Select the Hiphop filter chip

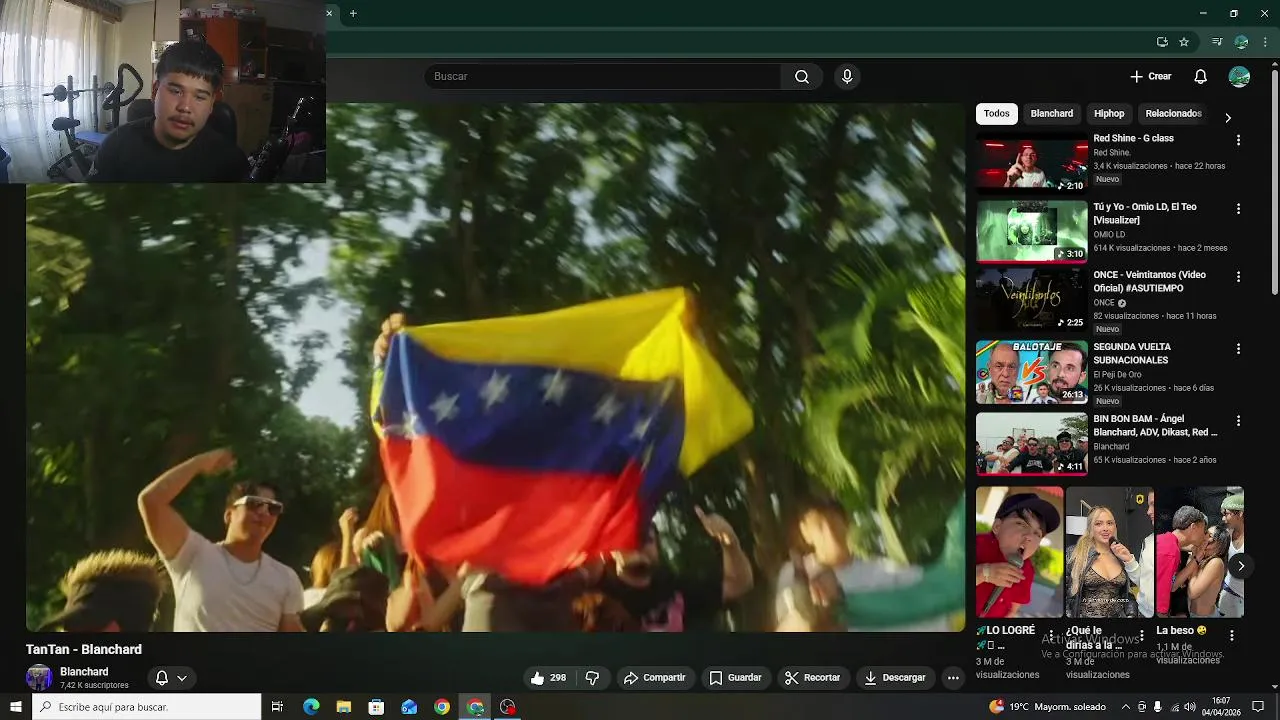pos(1109,114)
